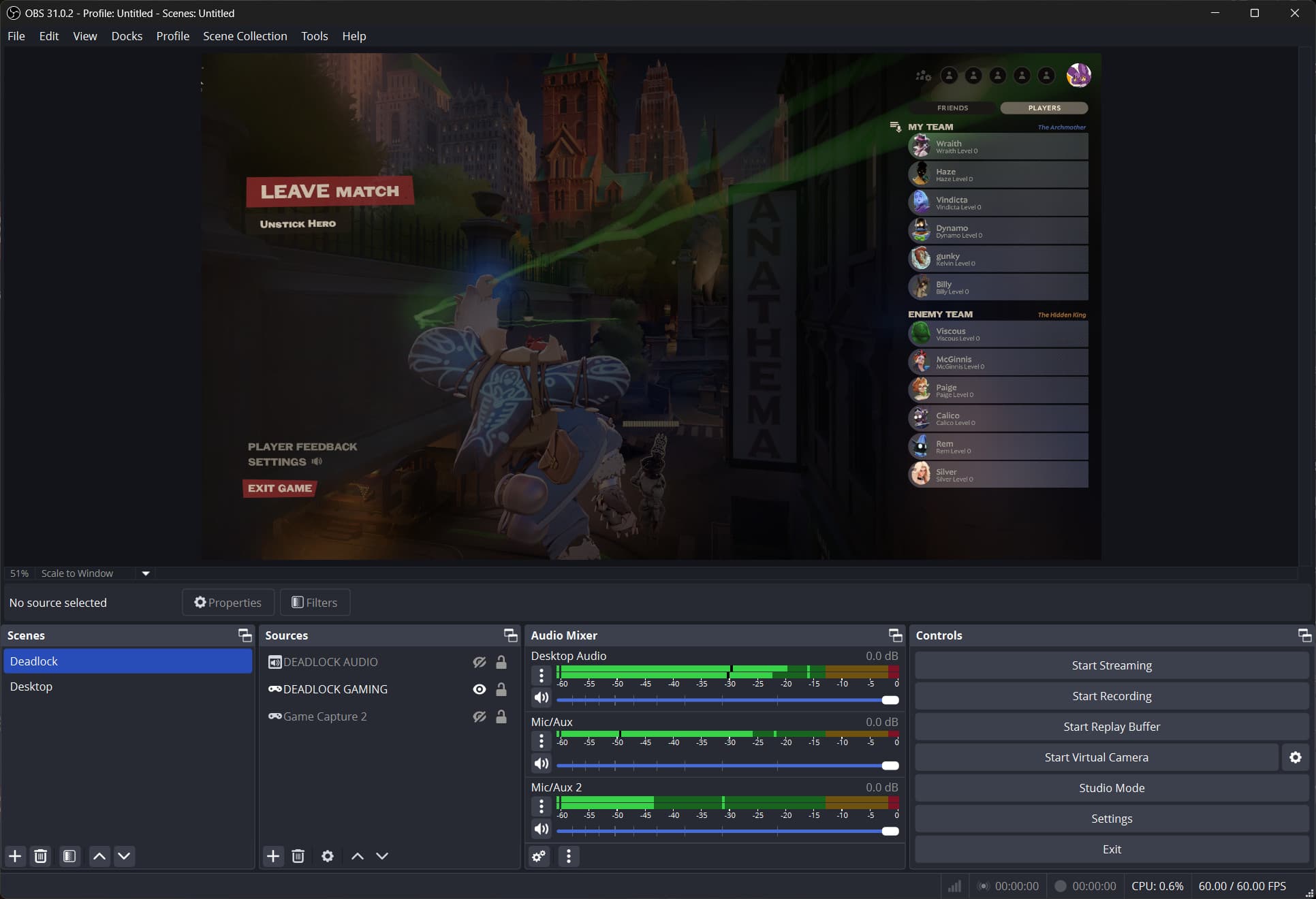The width and height of the screenshot is (1316, 899).
Task: Remove selected scene with trash icon
Action: click(x=41, y=856)
